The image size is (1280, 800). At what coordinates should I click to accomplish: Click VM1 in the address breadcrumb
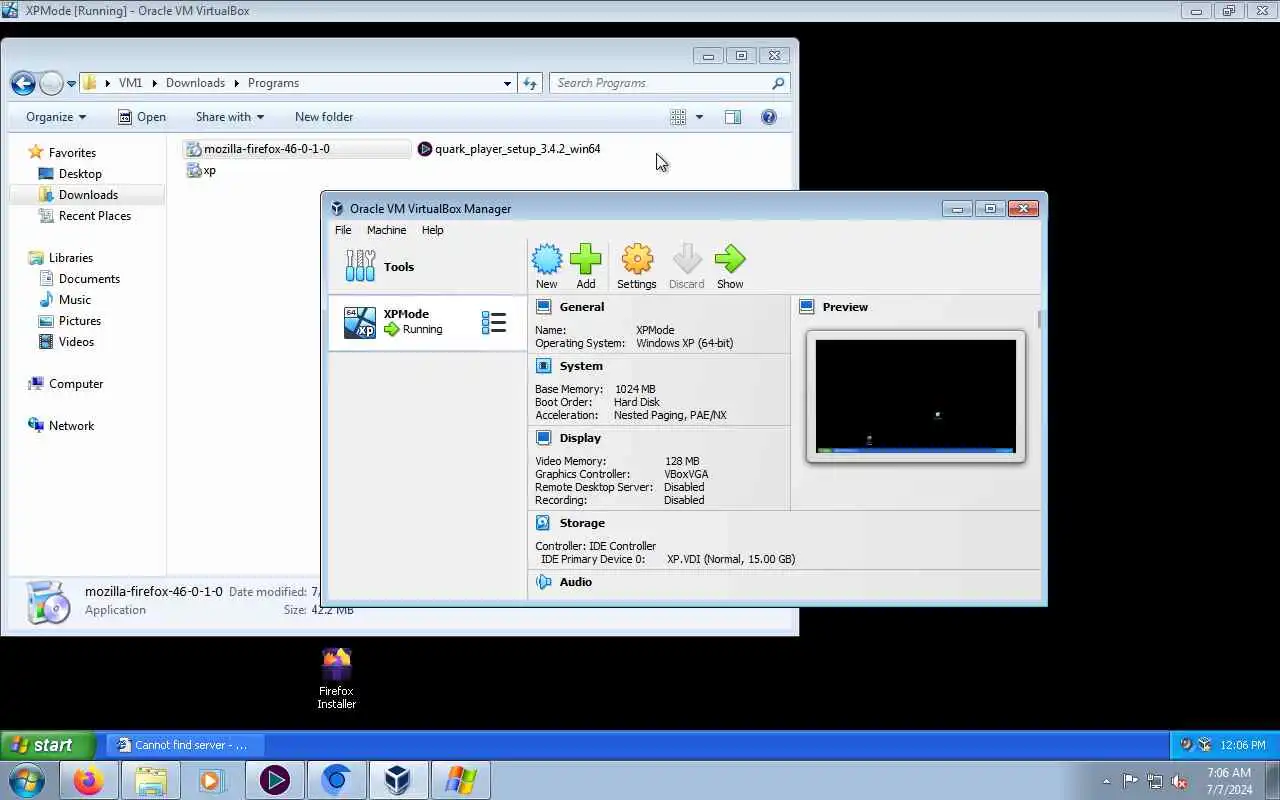click(x=131, y=83)
